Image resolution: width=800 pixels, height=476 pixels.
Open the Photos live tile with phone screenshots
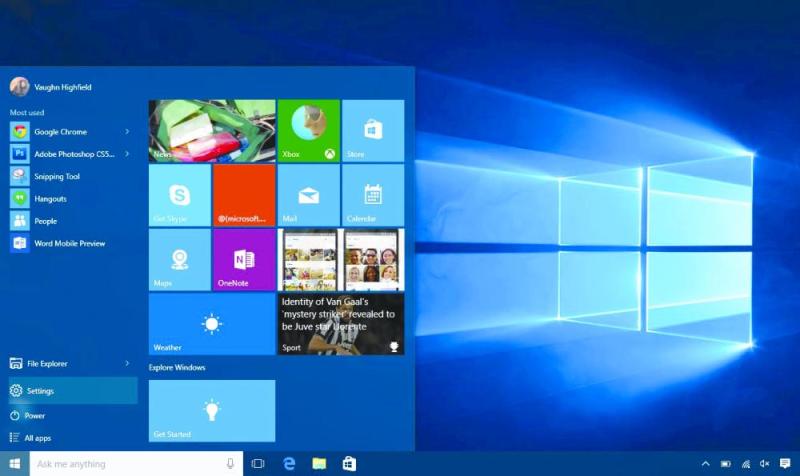coord(341,260)
